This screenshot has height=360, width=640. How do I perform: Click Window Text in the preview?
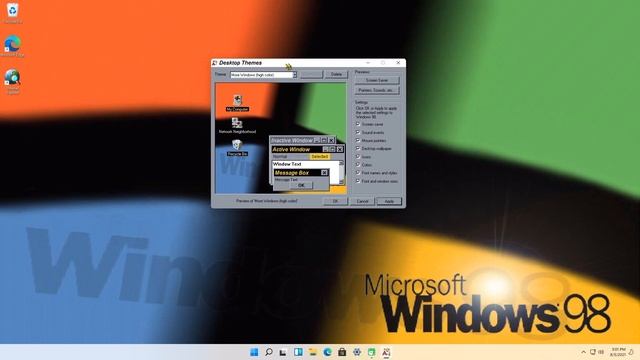coord(287,164)
